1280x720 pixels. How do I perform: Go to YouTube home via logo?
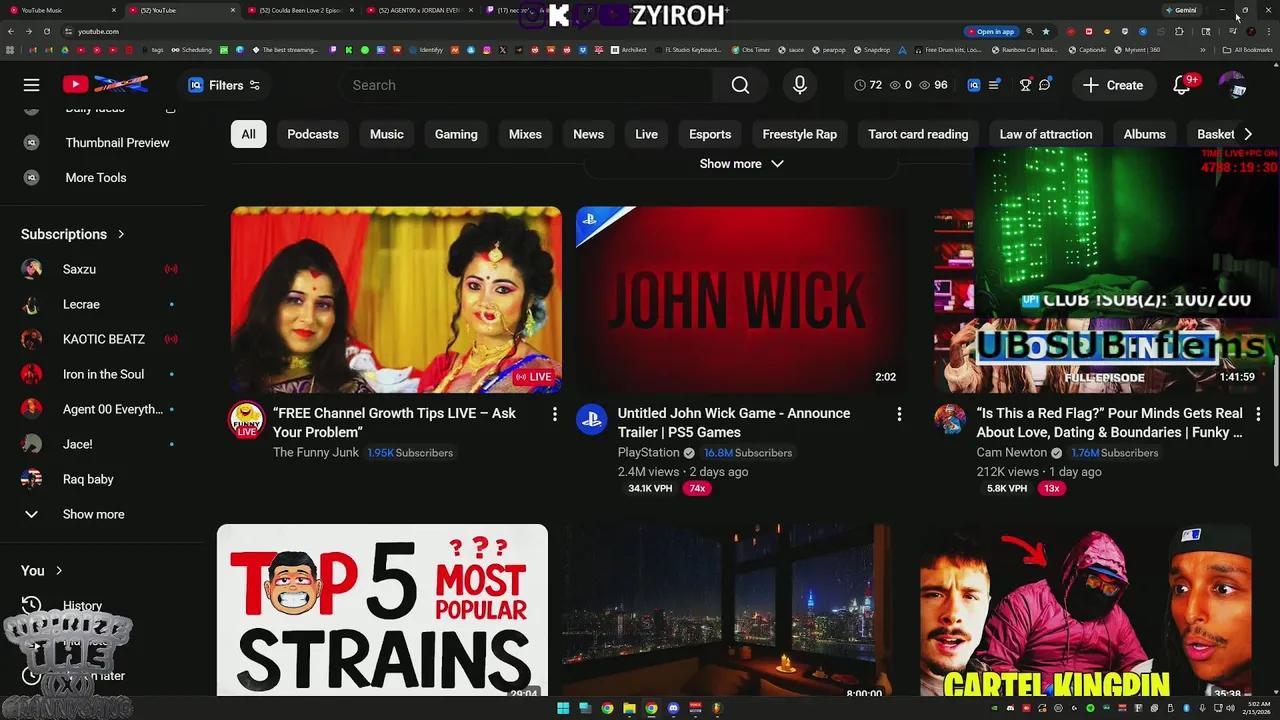[105, 85]
